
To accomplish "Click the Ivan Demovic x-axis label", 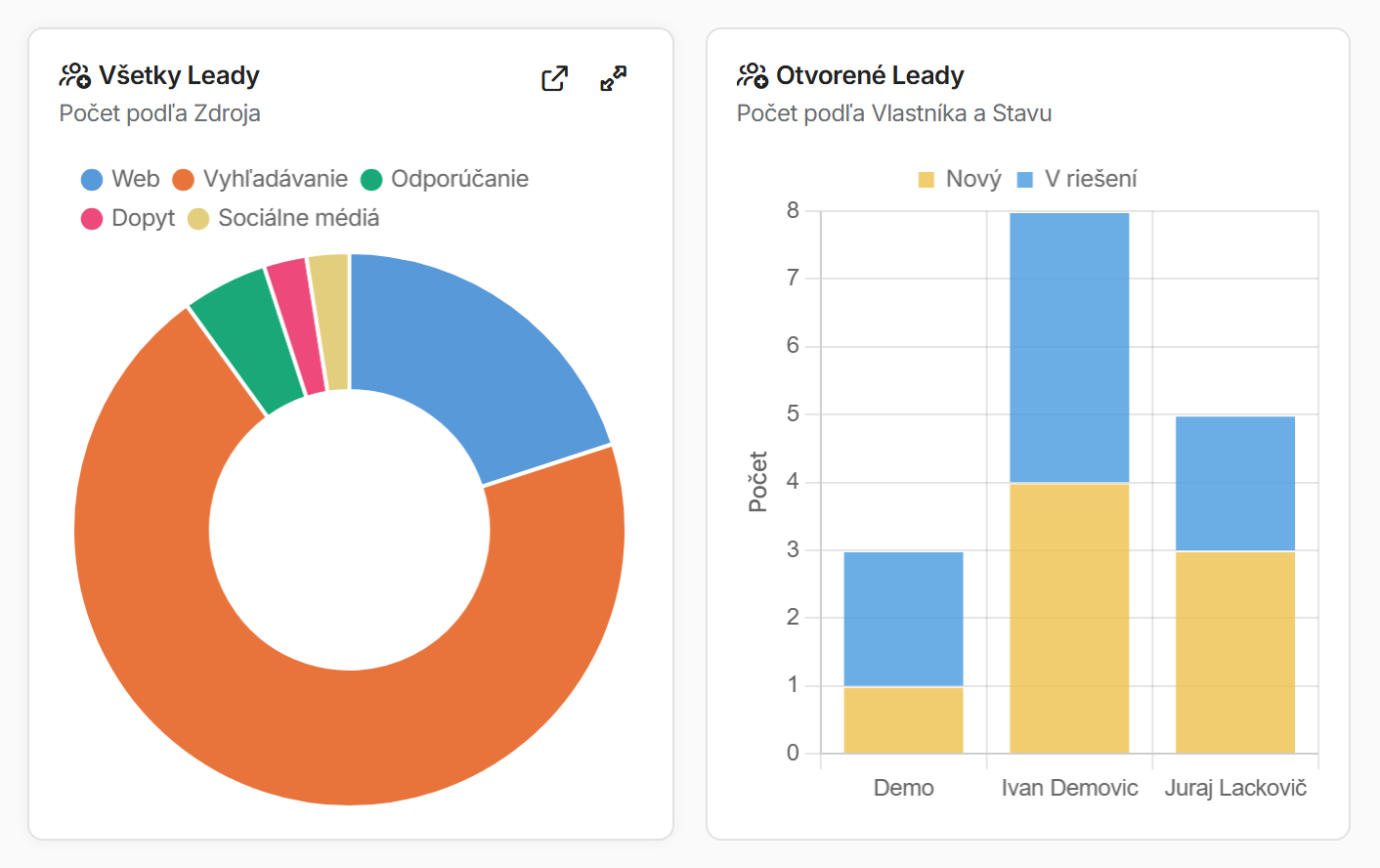I will (x=1069, y=788).
